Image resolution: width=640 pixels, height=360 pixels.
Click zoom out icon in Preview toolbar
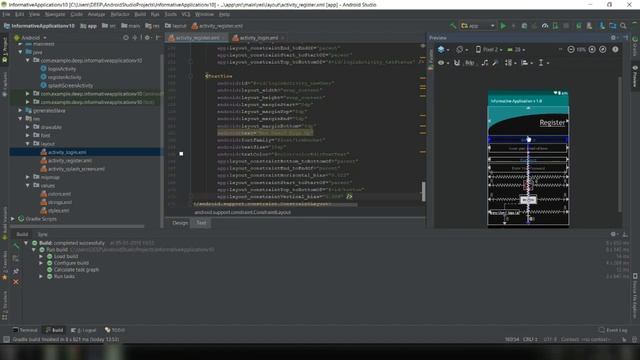coord(571,49)
